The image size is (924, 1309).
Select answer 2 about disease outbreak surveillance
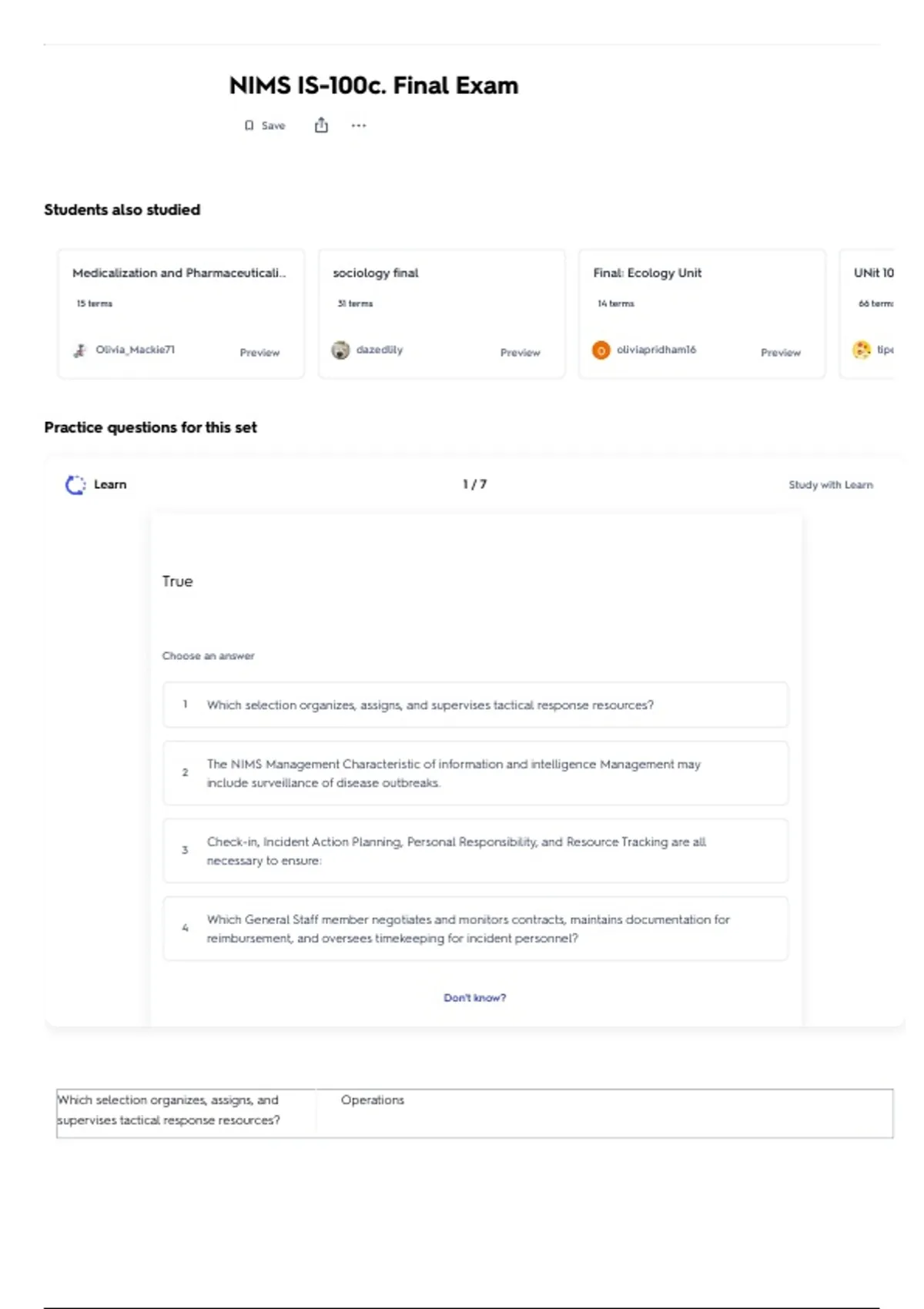[x=475, y=773]
